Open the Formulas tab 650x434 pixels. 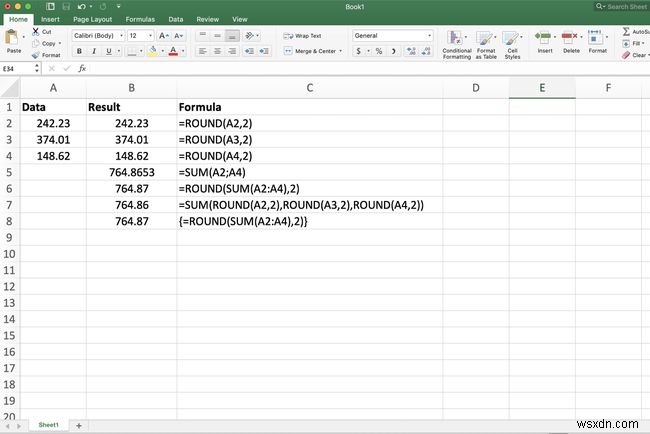click(x=140, y=19)
